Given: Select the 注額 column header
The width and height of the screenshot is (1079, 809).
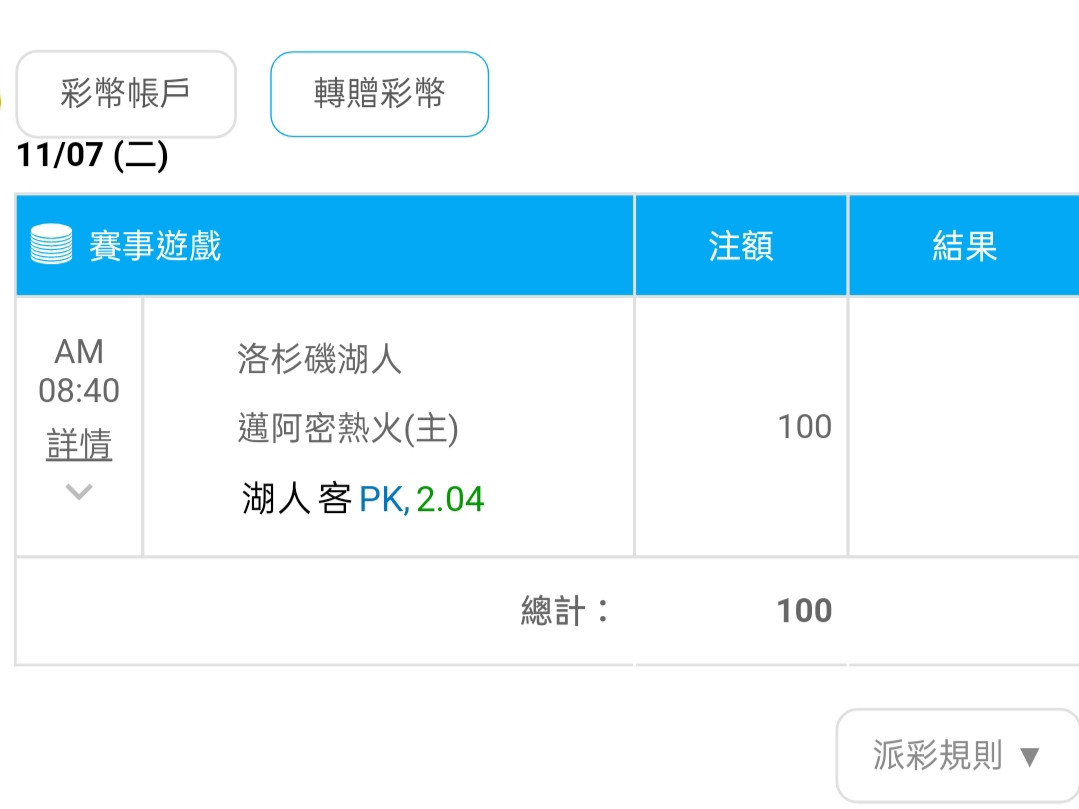Looking at the screenshot, I should pyautogui.click(x=741, y=245).
